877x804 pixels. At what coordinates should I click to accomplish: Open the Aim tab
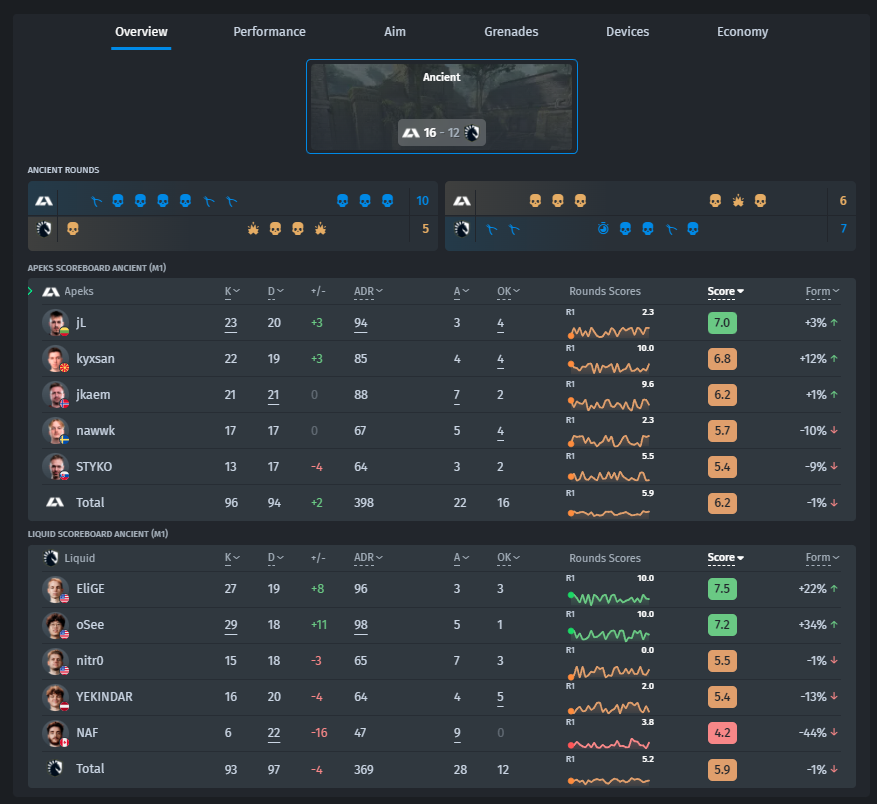[x=395, y=32]
